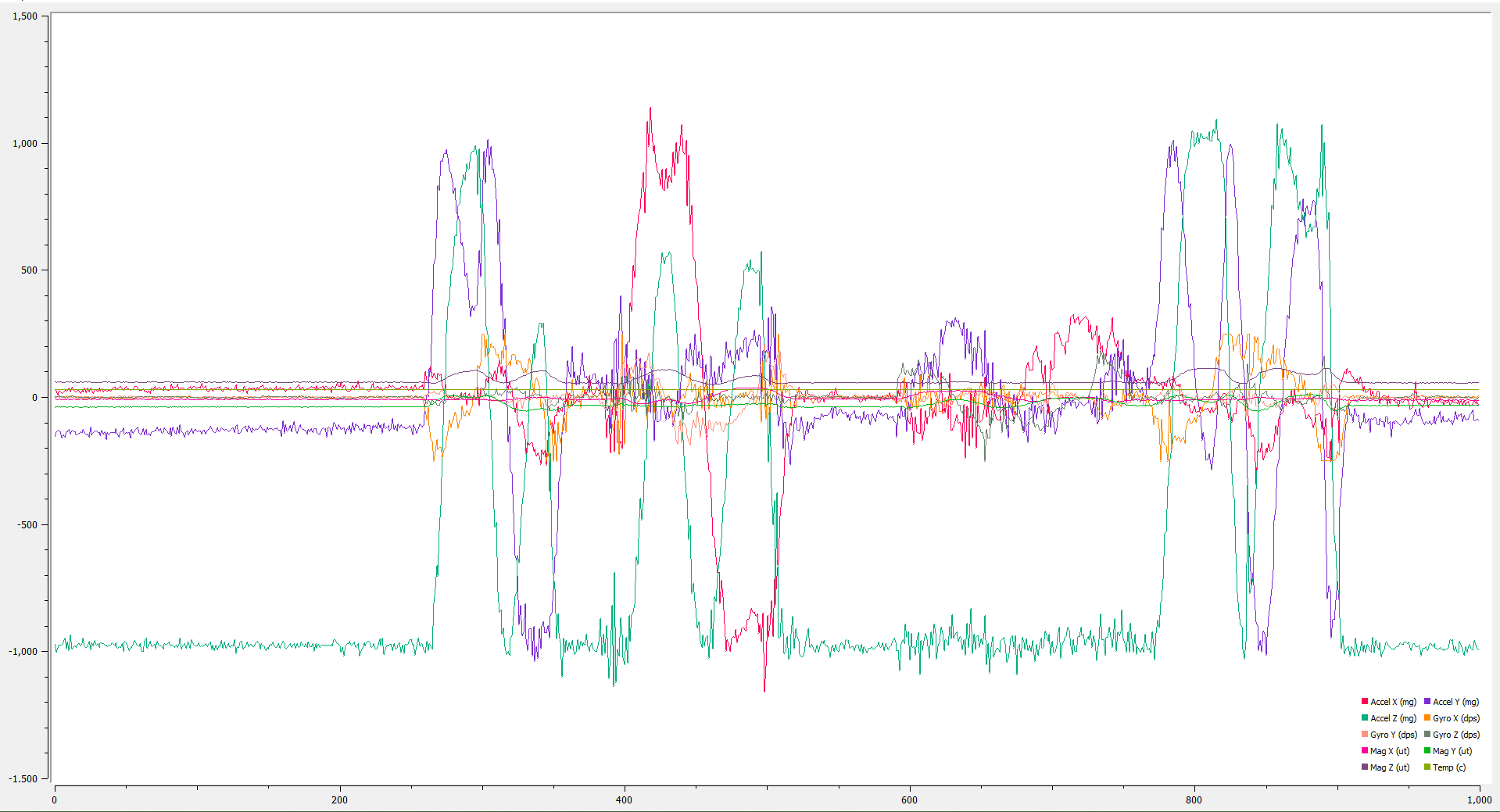The width and height of the screenshot is (1500, 812).
Task: Click the 500 tick label on the Y axis
Action: click(x=30, y=270)
